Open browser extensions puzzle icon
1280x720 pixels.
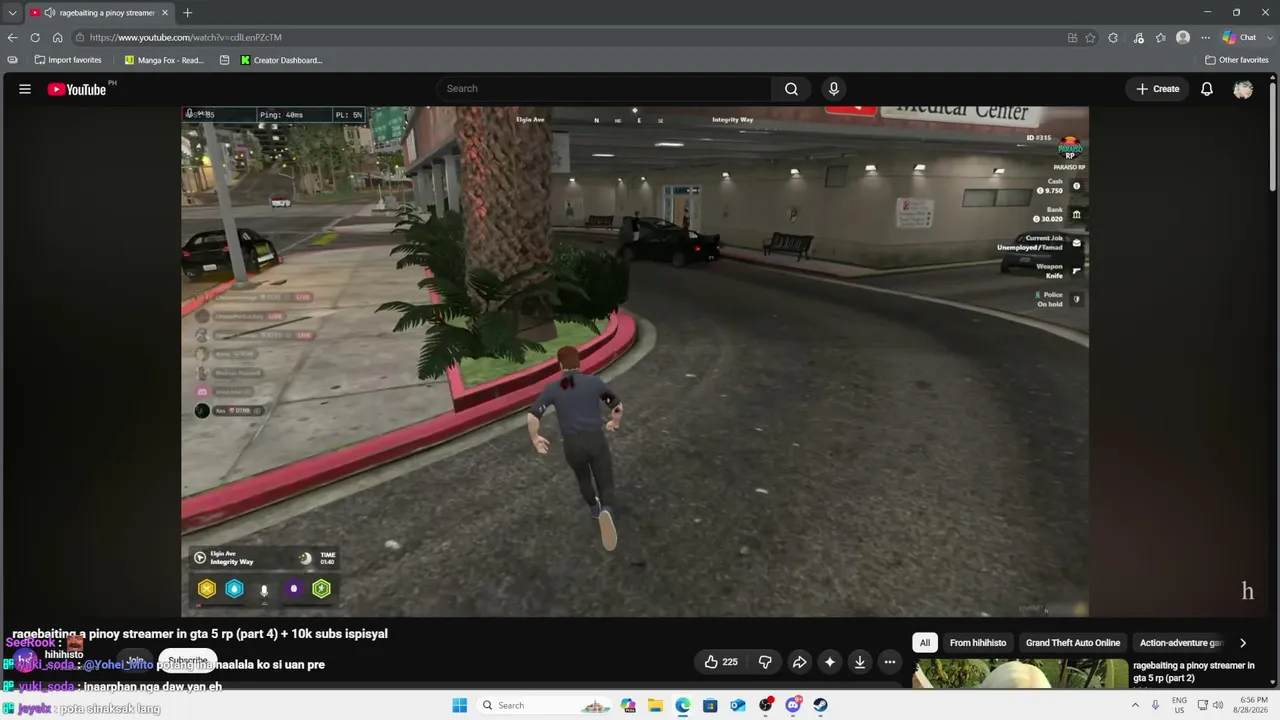pos(1113,37)
